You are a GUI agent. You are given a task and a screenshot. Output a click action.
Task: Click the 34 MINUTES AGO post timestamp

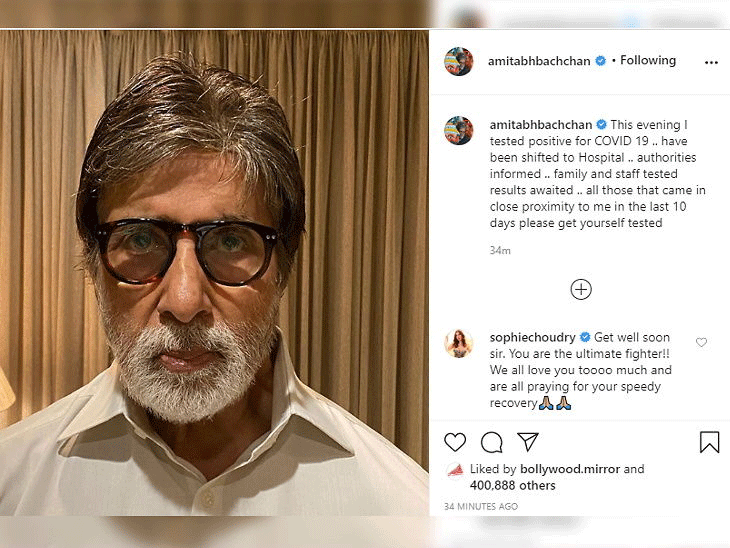(x=481, y=506)
